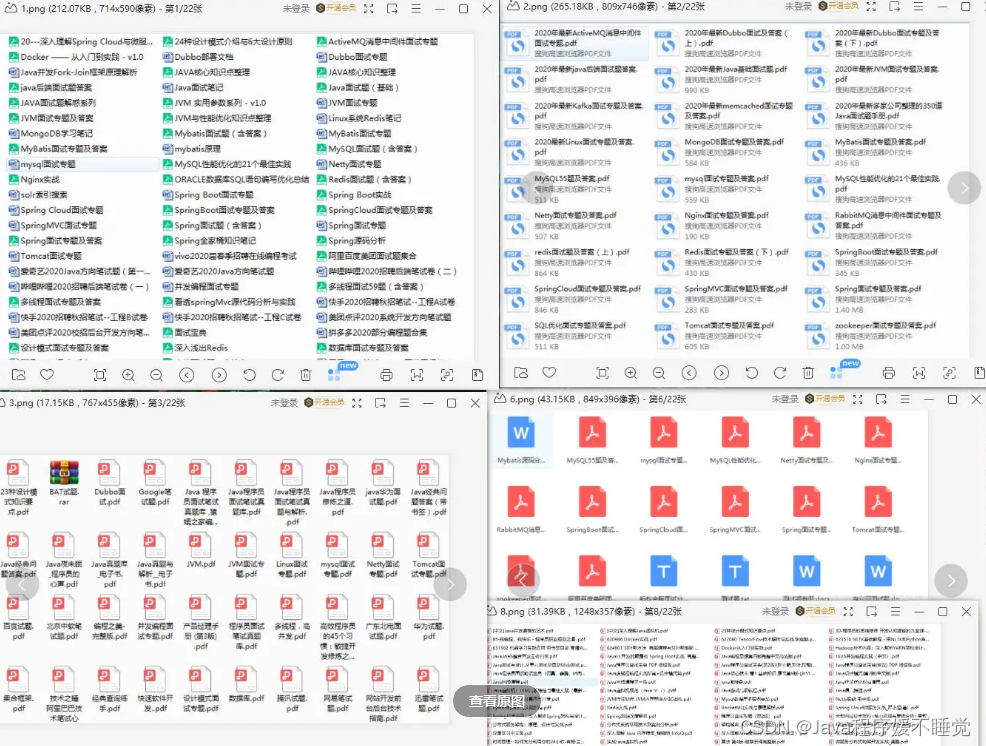This screenshot has width=986, height=746.
Task: Select 'BAT试题.rar' archive in 3.png view
Action: (x=64, y=481)
